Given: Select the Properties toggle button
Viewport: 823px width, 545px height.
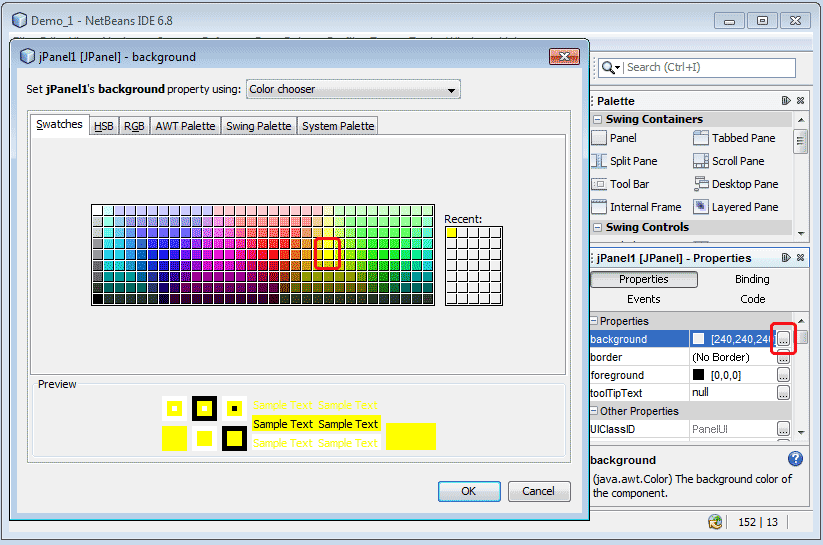Looking at the screenshot, I should (644, 279).
